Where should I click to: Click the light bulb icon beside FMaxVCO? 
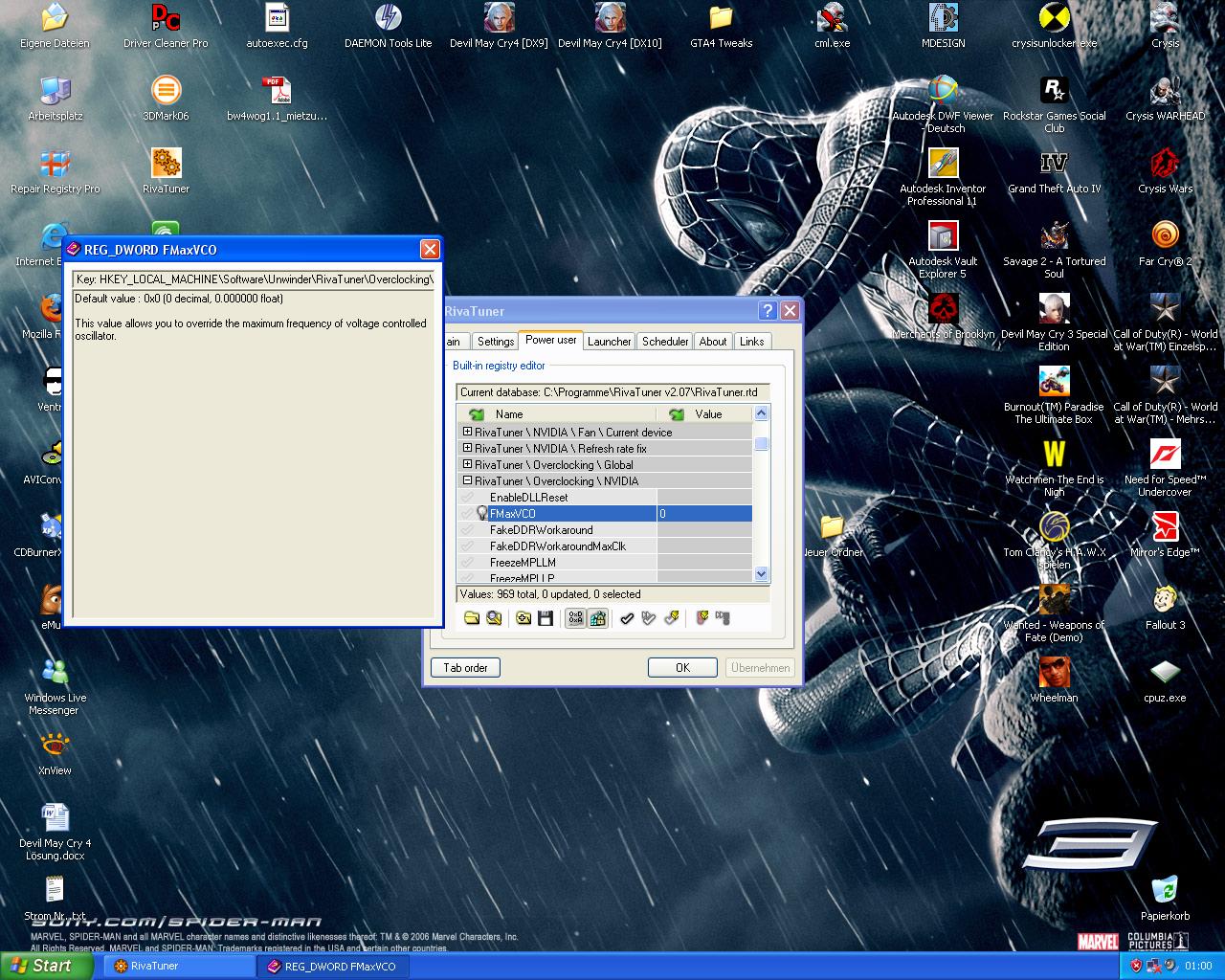tap(481, 514)
